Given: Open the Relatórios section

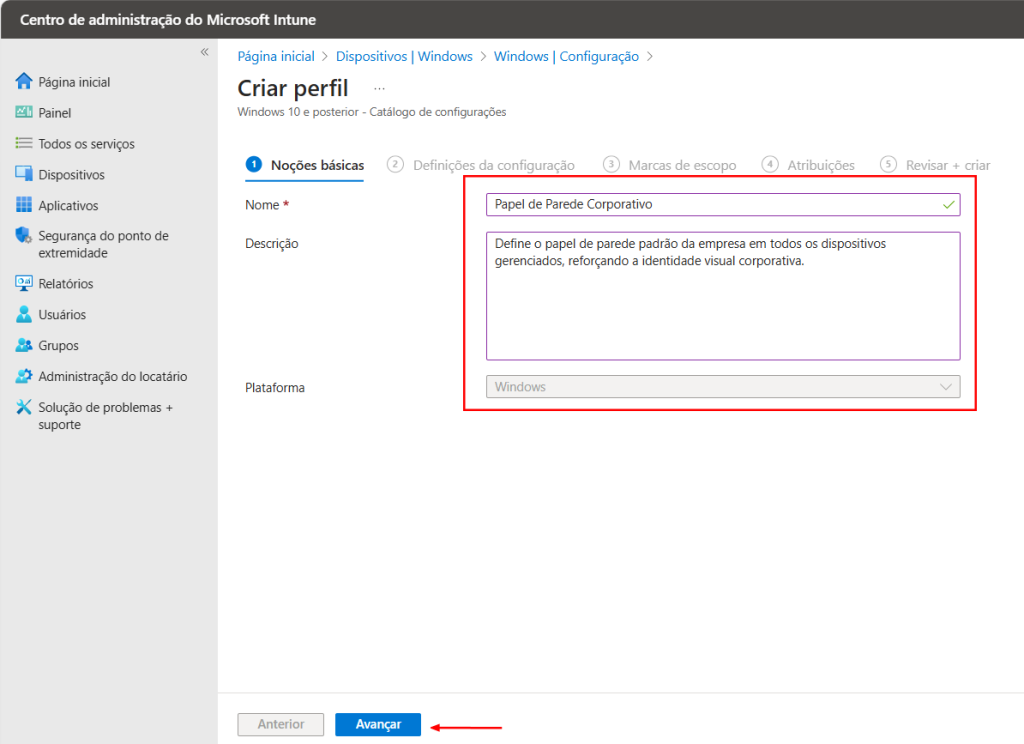Looking at the screenshot, I should [65, 283].
